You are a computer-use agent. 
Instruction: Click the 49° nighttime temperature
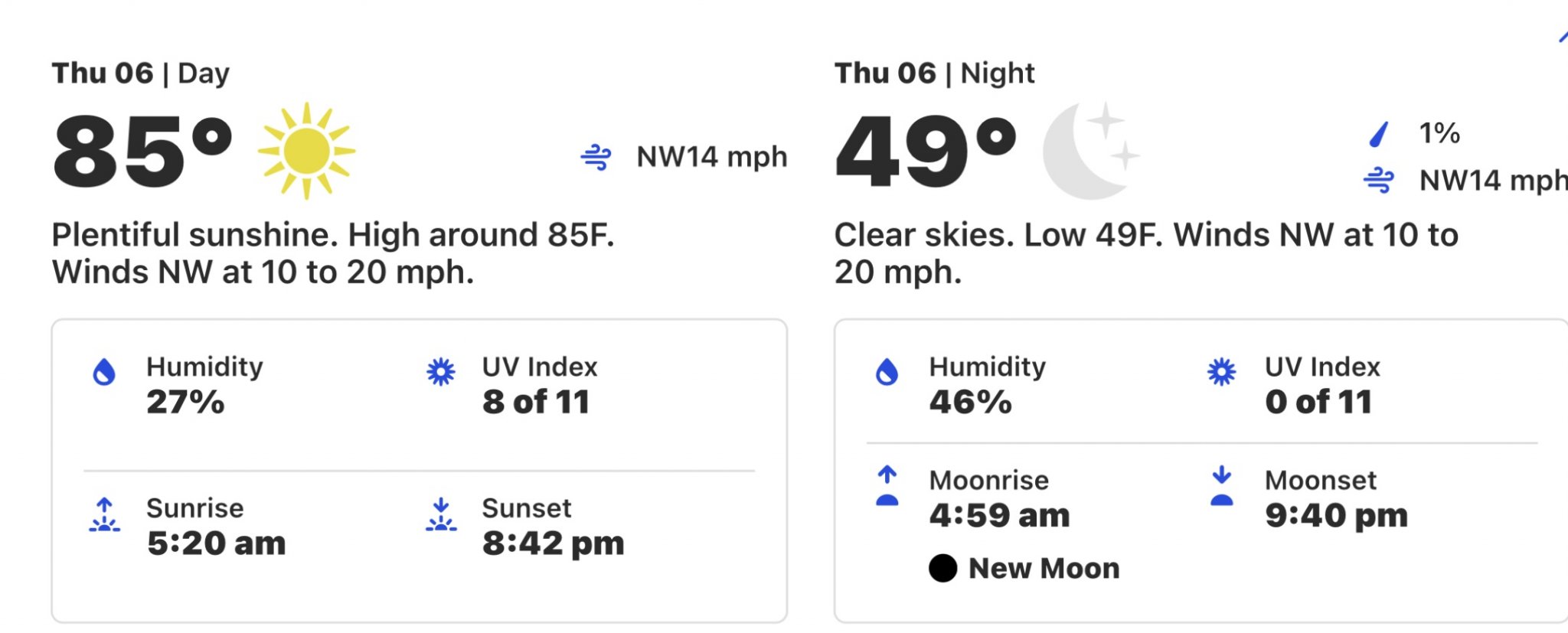coord(926,151)
